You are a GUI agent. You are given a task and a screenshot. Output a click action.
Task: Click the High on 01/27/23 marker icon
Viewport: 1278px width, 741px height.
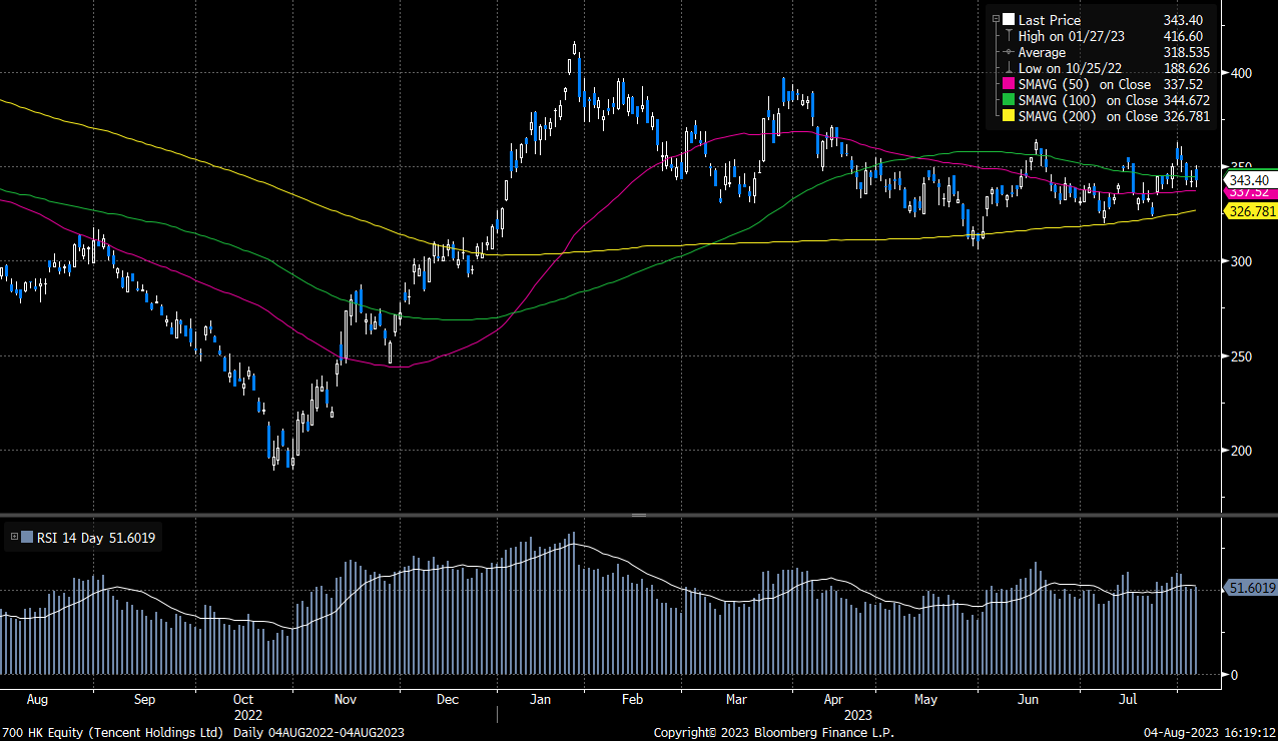tap(1007, 36)
